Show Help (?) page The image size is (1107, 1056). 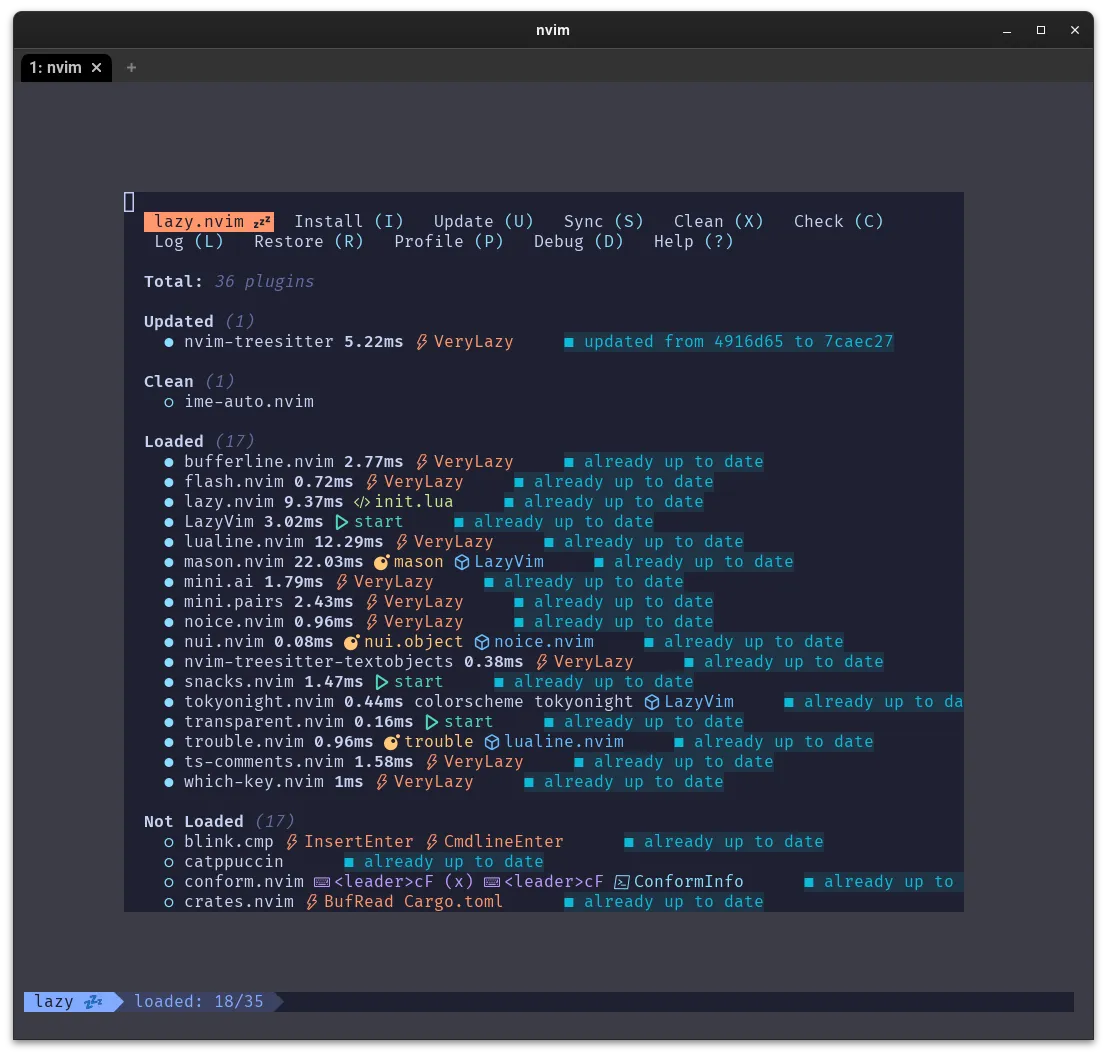[693, 241]
